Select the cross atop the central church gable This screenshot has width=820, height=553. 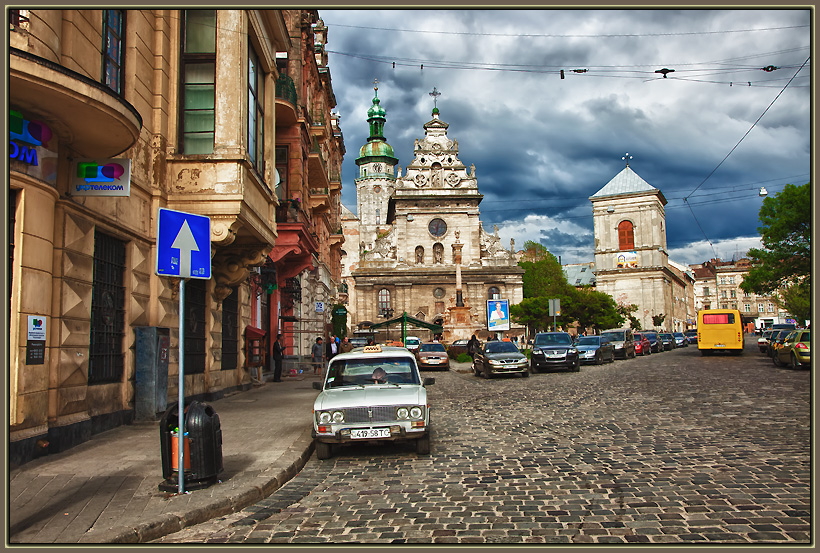click(435, 96)
